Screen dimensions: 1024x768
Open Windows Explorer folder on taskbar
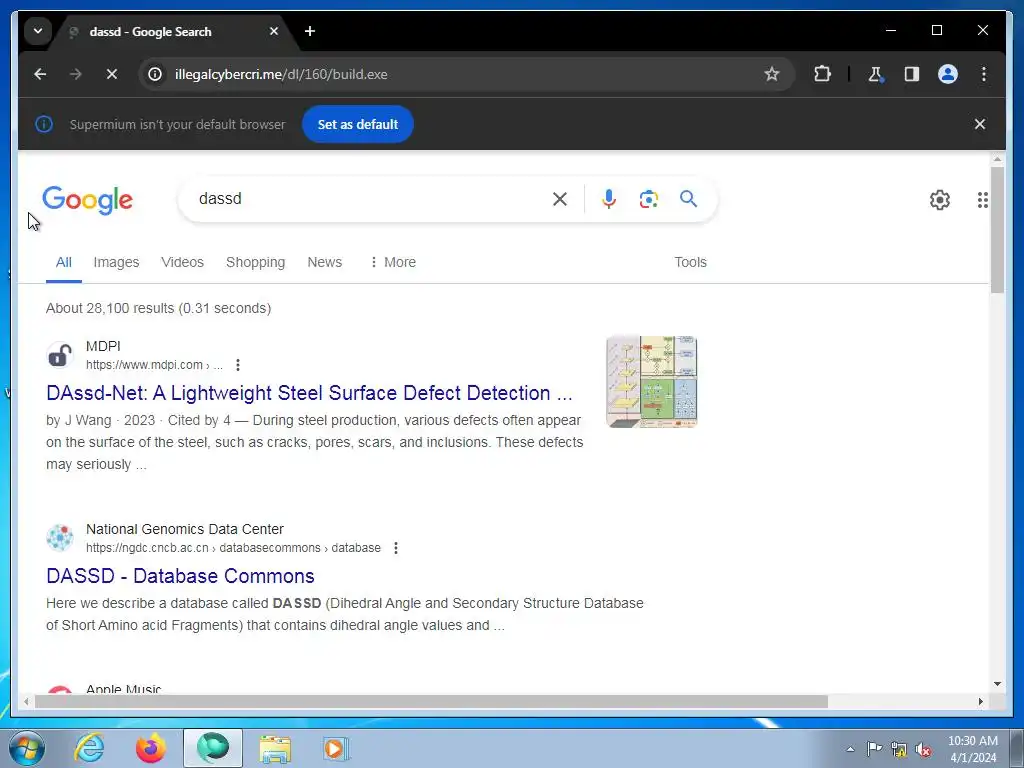[x=275, y=748]
